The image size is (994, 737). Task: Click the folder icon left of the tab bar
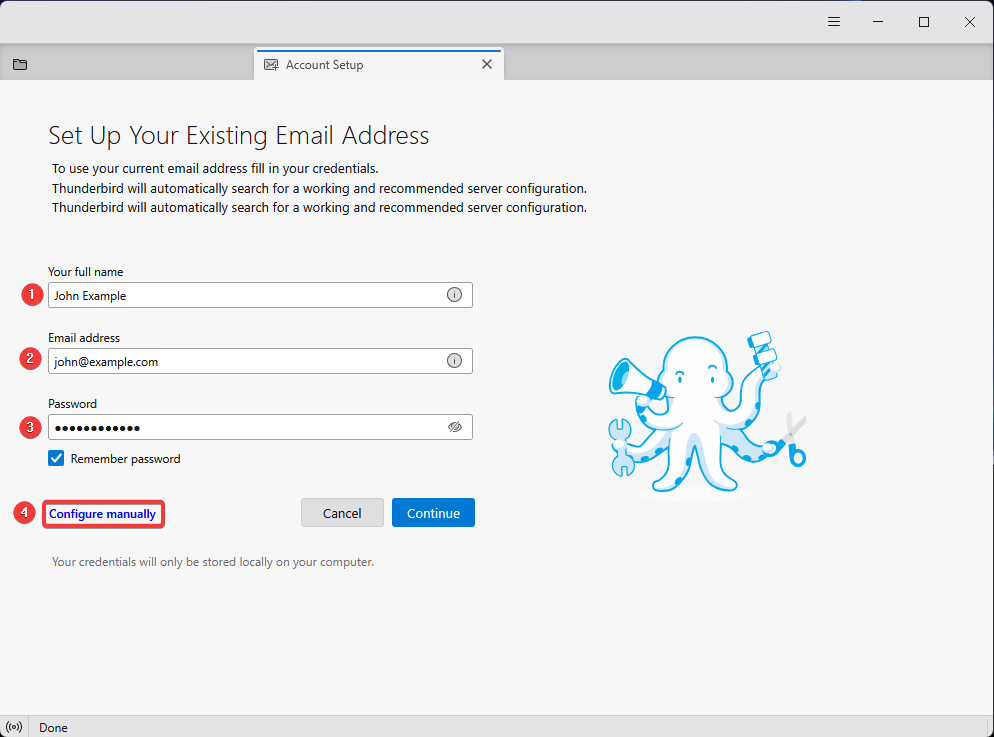pos(20,65)
